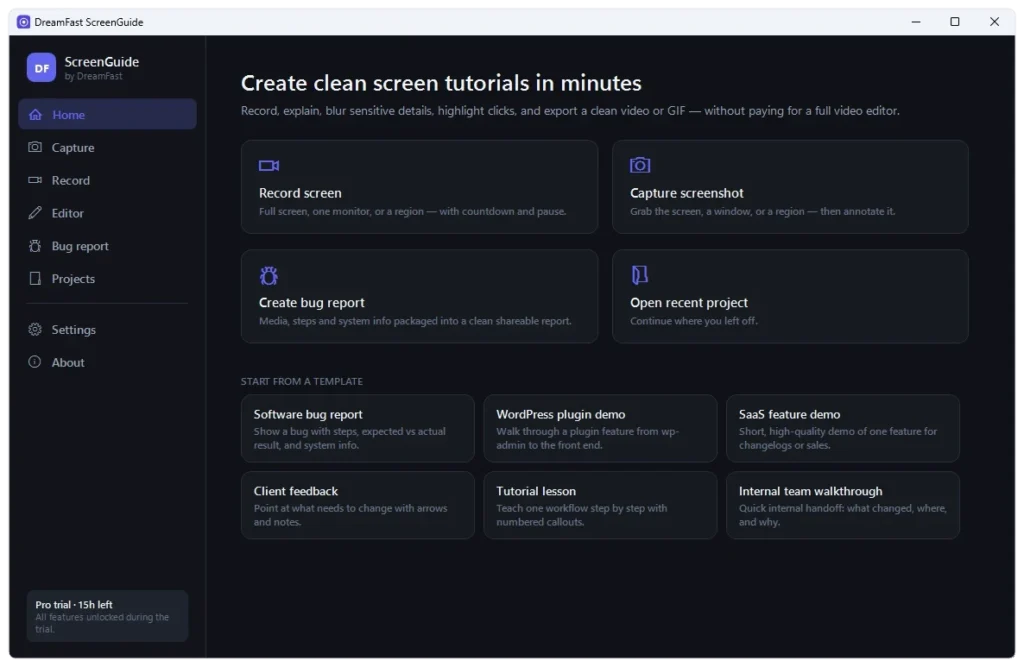Click 'Grab the screen, a window' description
Screen dimensions: 1024x667
[x=762, y=211]
